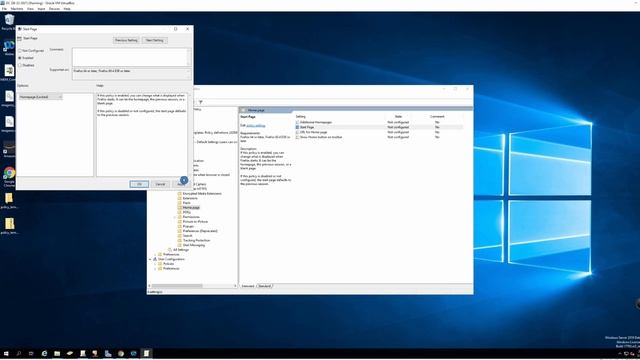This screenshot has height=360, width=640.
Task: Open the File menu in VirtualBox
Action: pyautogui.click(x=4, y=9)
